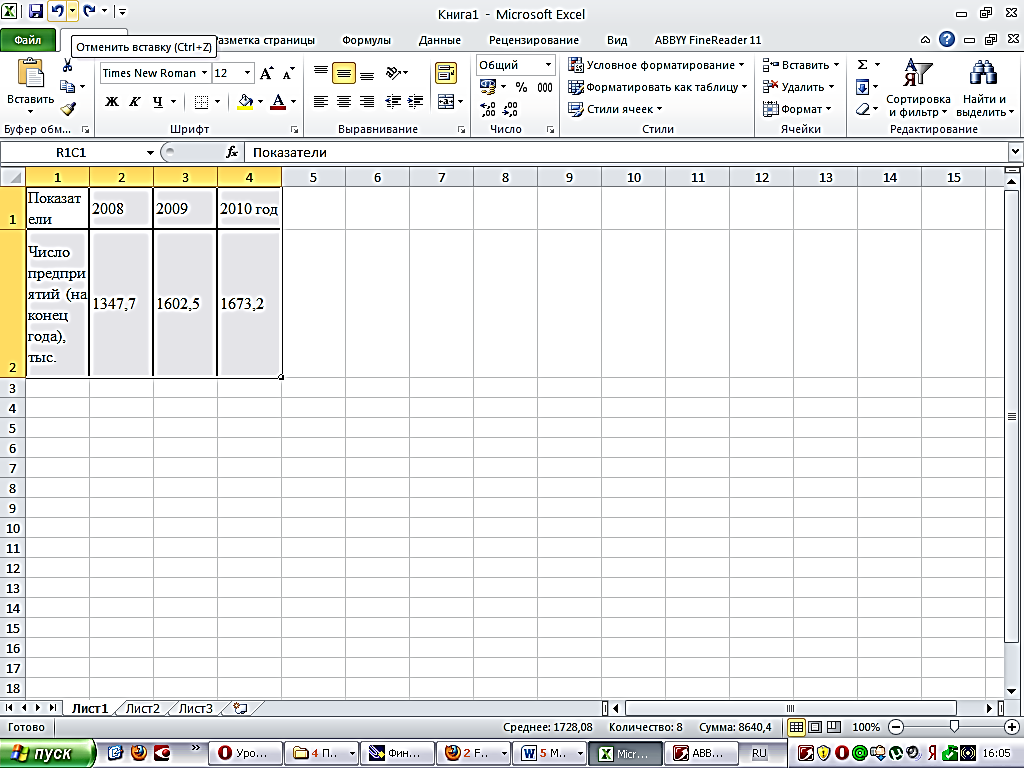Open Шрифт dialog launcher
The width and height of the screenshot is (1024, 768).
[x=294, y=130]
